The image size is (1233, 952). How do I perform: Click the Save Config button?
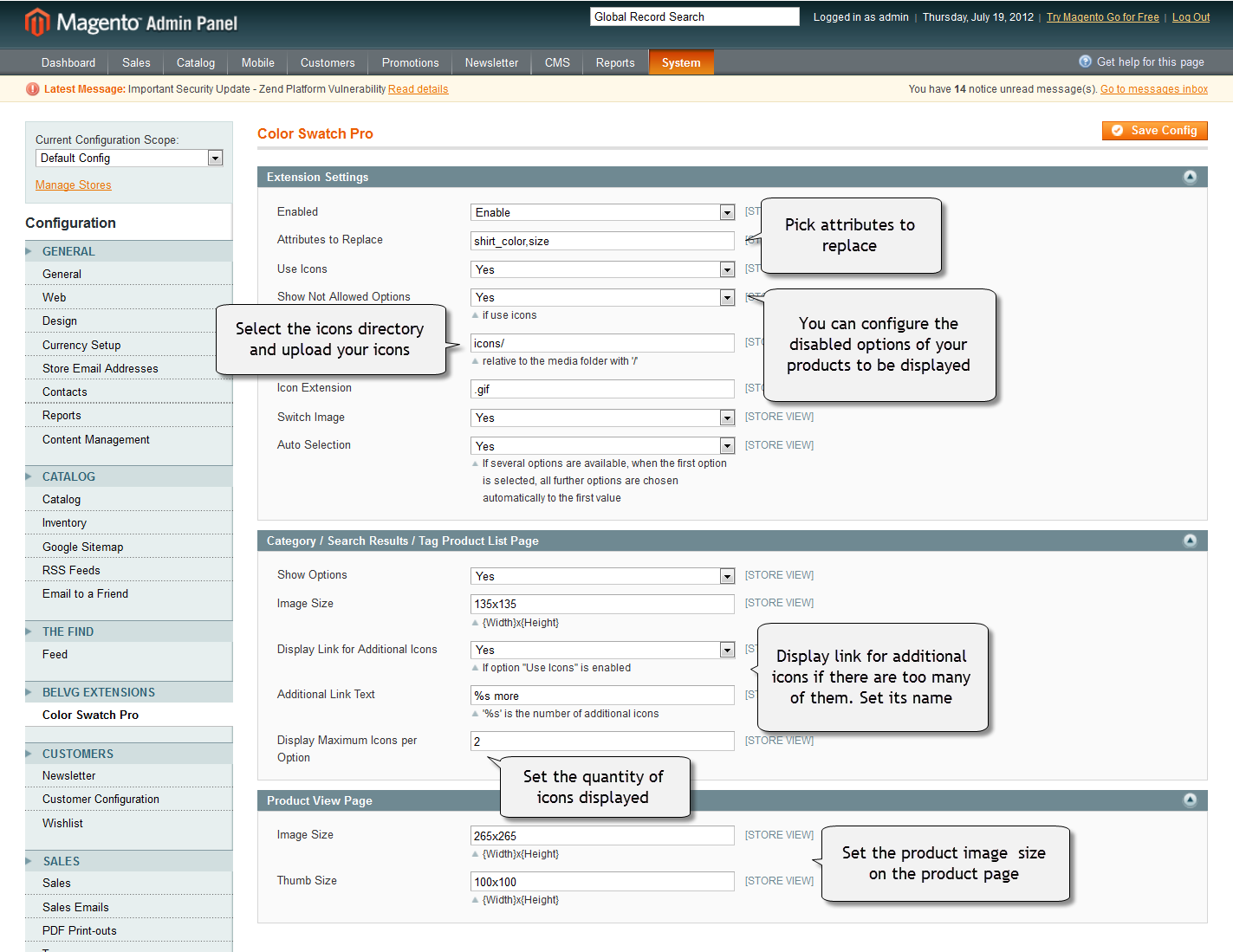1154,130
